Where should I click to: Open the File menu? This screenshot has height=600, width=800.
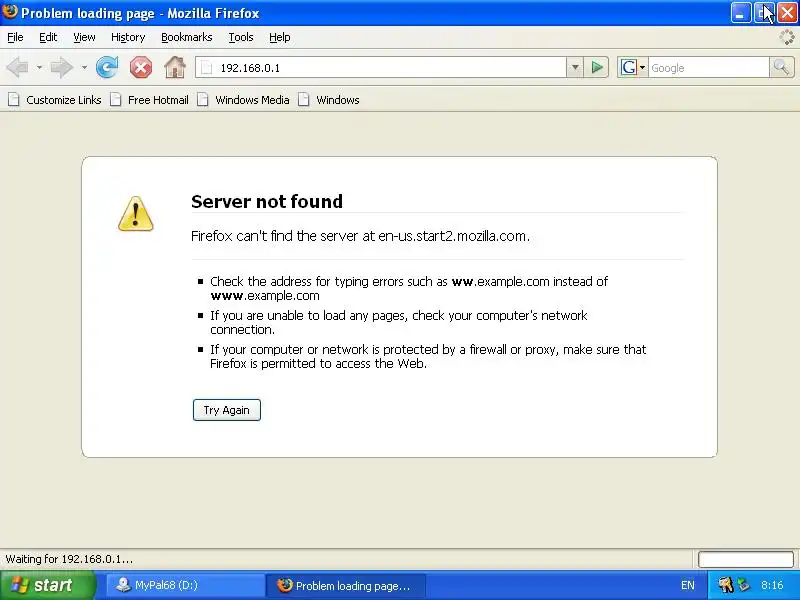coord(15,37)
